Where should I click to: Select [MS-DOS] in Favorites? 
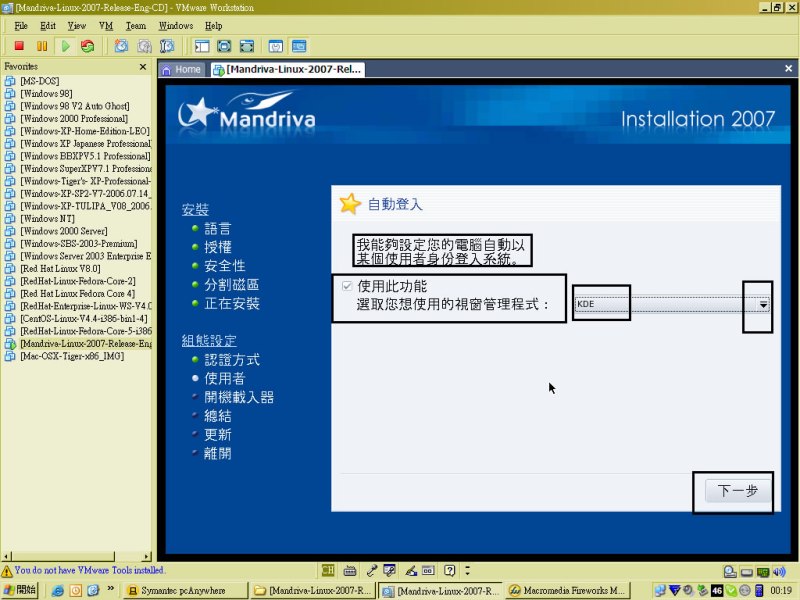coord(39,81)
